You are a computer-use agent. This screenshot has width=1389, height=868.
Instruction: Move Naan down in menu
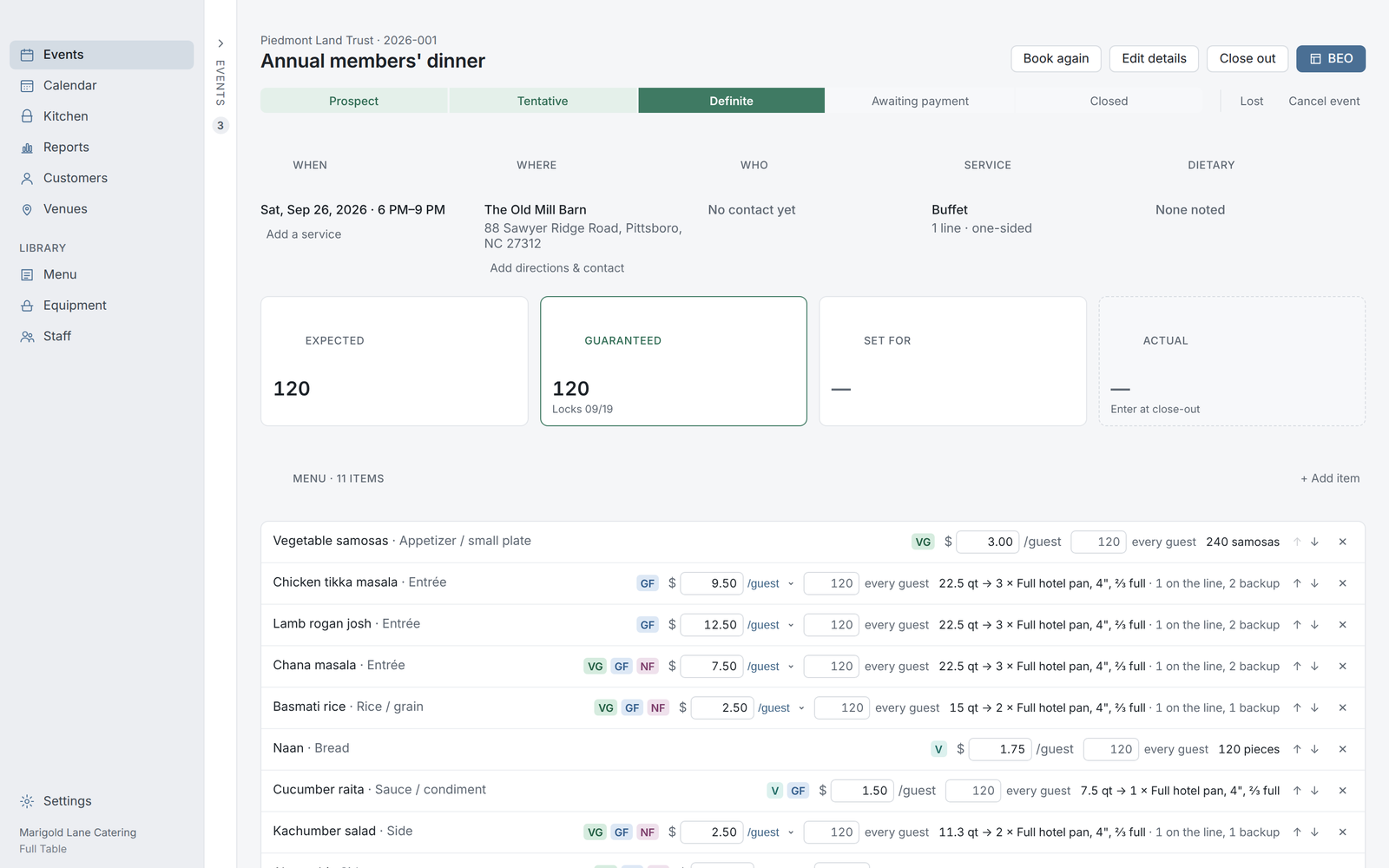pyautogui.click(x=1314, y=749)
